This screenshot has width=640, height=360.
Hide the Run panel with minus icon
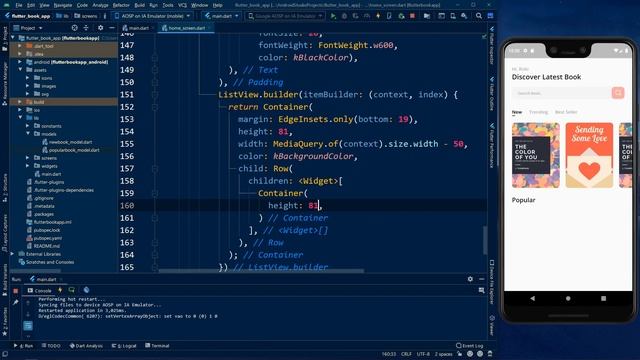[482, 279]
